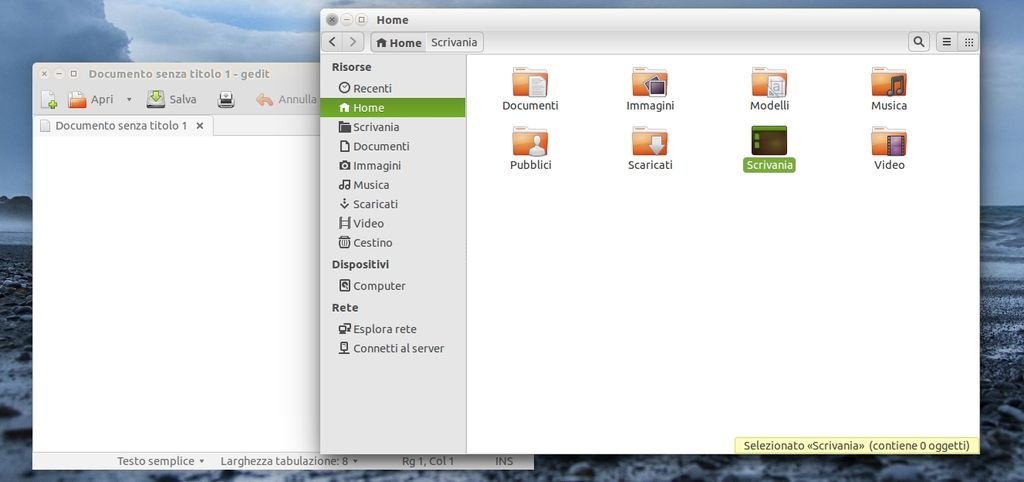Select the Documento senza titolo 1 tab
The height and width of the screenshot is (482, 1024).
[x=120, y=126]
